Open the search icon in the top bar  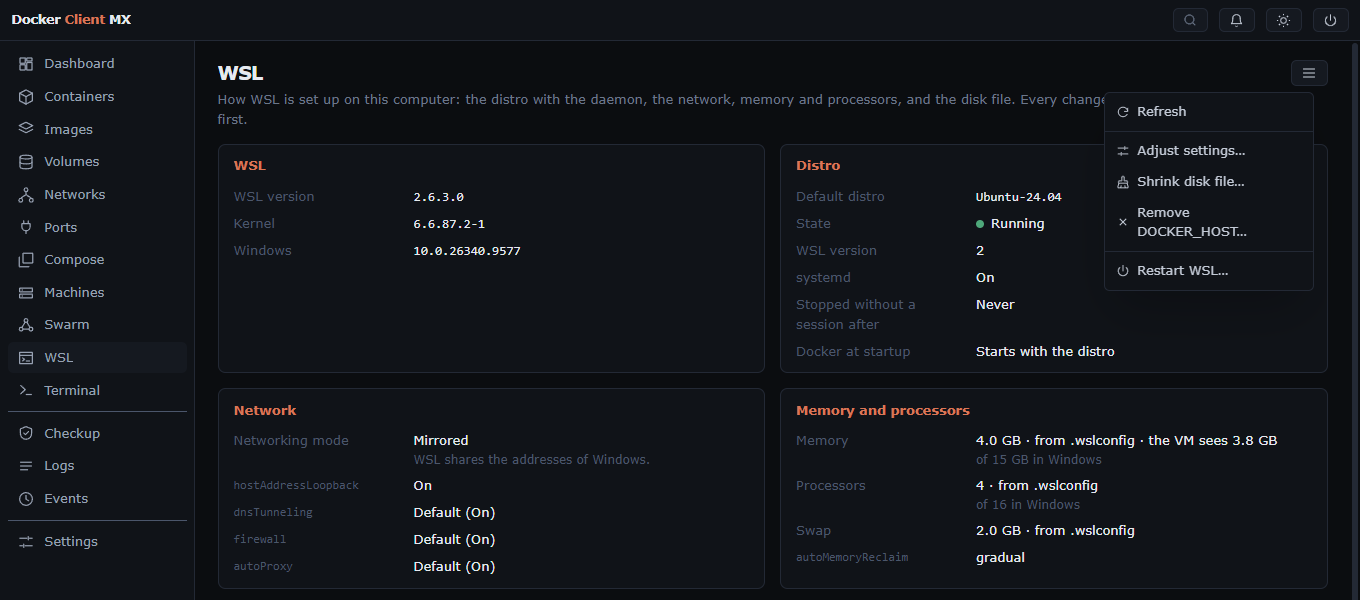1189,20
